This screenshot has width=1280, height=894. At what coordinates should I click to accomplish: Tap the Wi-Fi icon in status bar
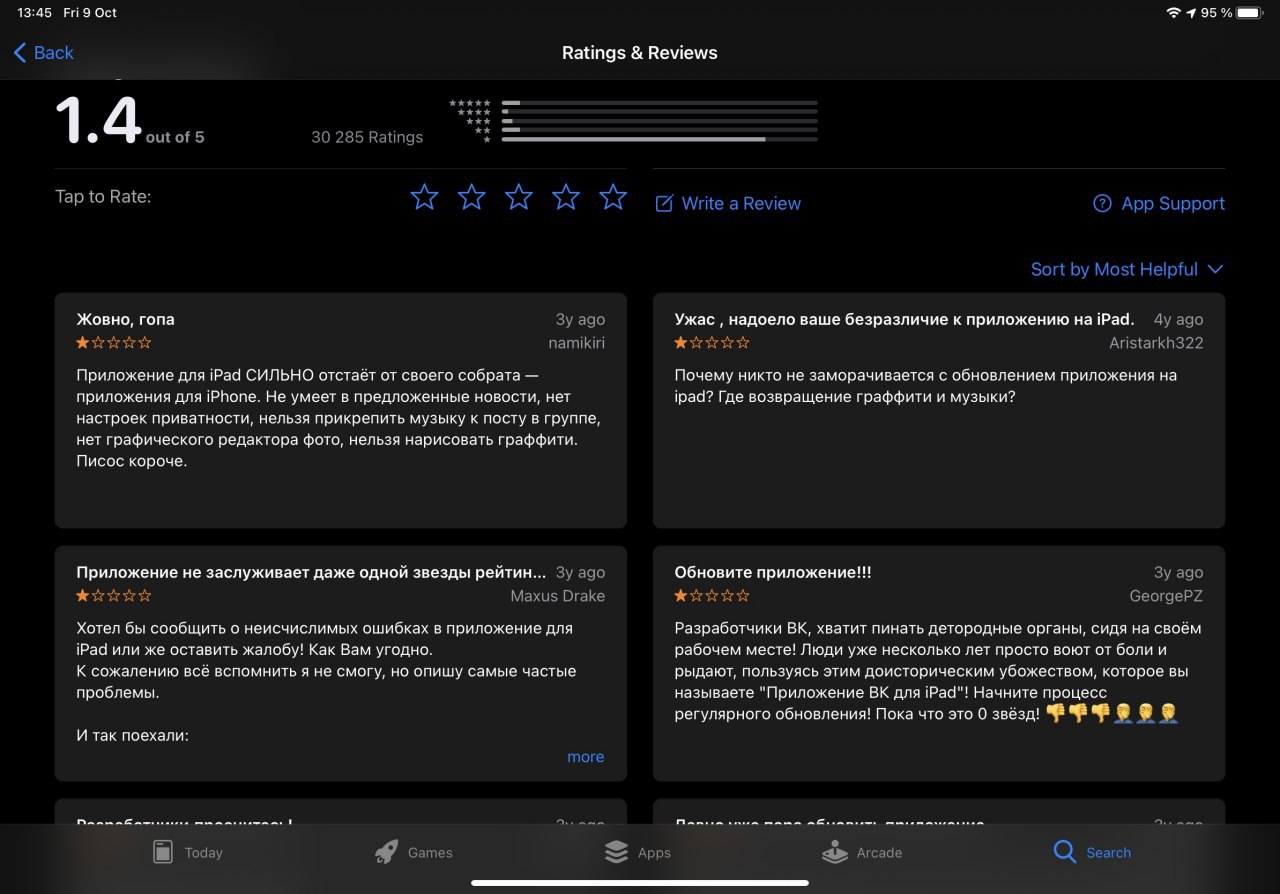point(1173,13)
